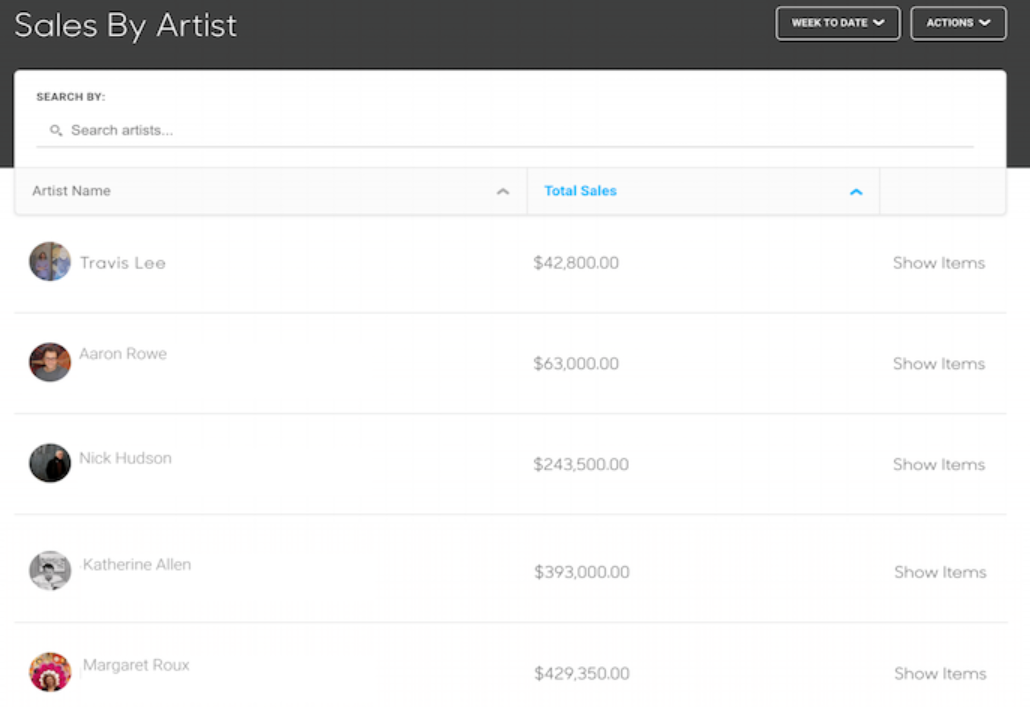Click Aaron Rowe's avatar photo
The image size is (1030, 707).
pyautogui.click(x=50, y=362)
